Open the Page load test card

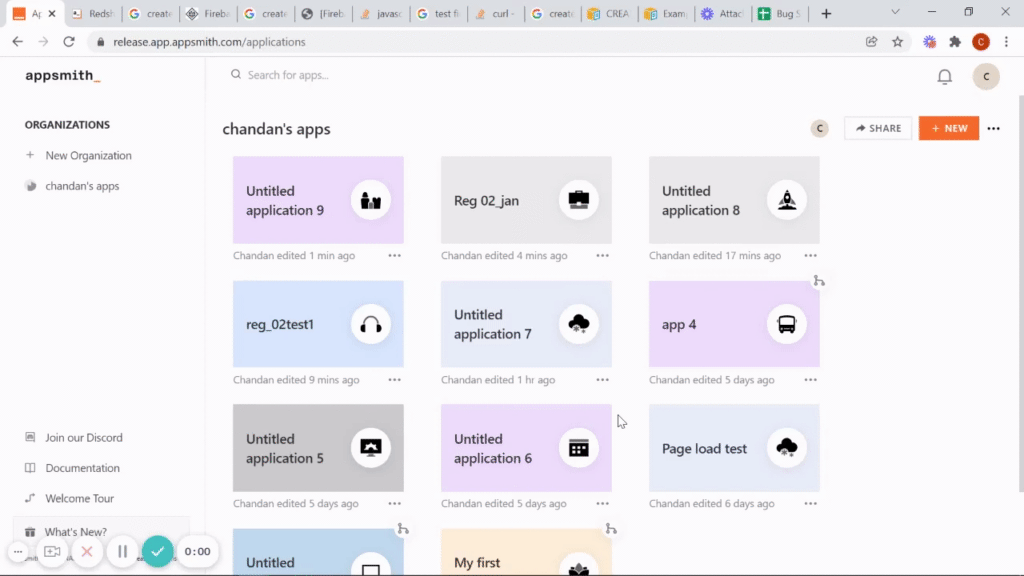point(734,448)
